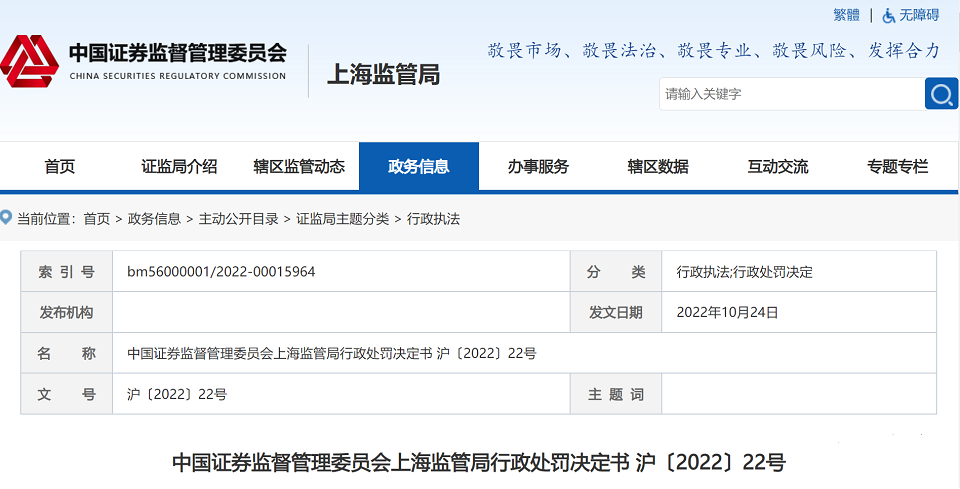Click the date 2022年10月24日

click(727, 312)
